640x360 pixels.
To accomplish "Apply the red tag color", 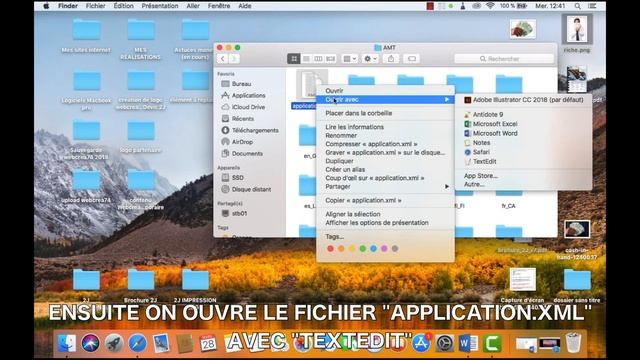I will coord(330,249).
